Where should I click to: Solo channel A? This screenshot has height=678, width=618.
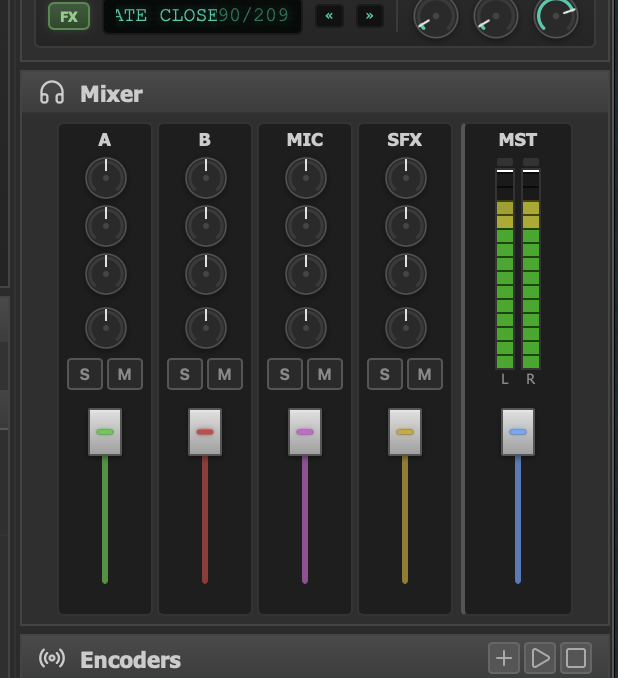(84, 374)
